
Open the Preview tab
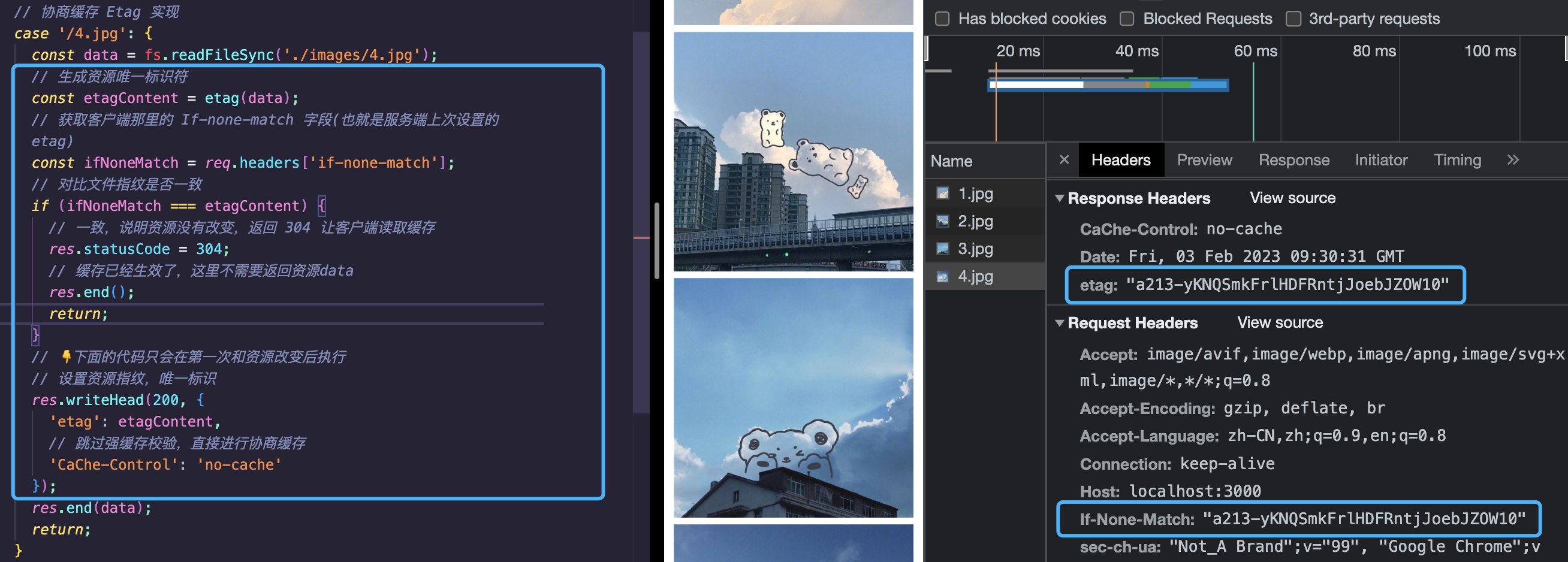pyautogui.click(x=1204, y=160)
